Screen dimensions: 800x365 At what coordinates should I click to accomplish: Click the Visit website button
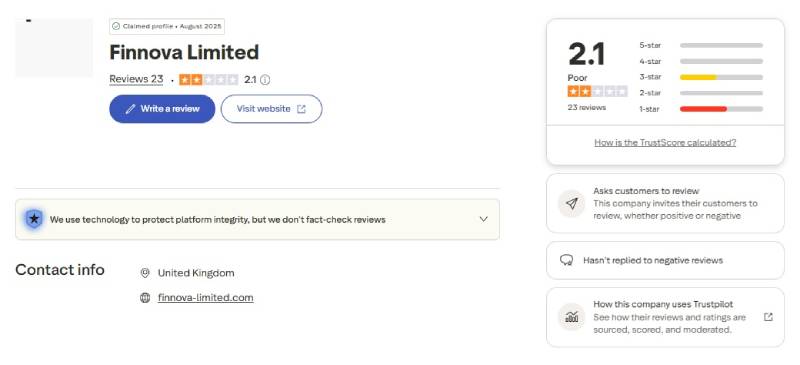click(271, 109)
